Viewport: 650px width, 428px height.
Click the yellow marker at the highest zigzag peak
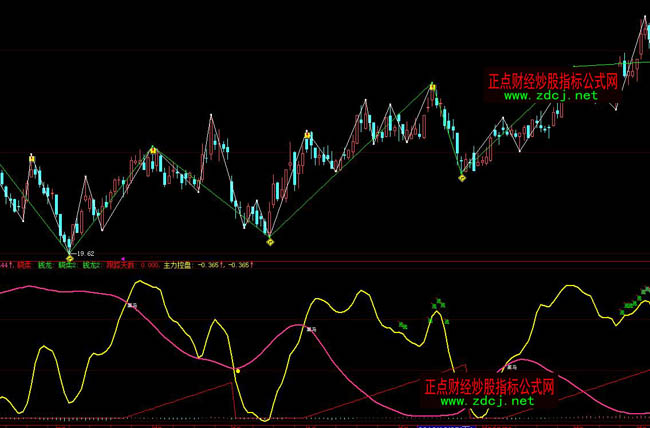[x=432, y=87]
